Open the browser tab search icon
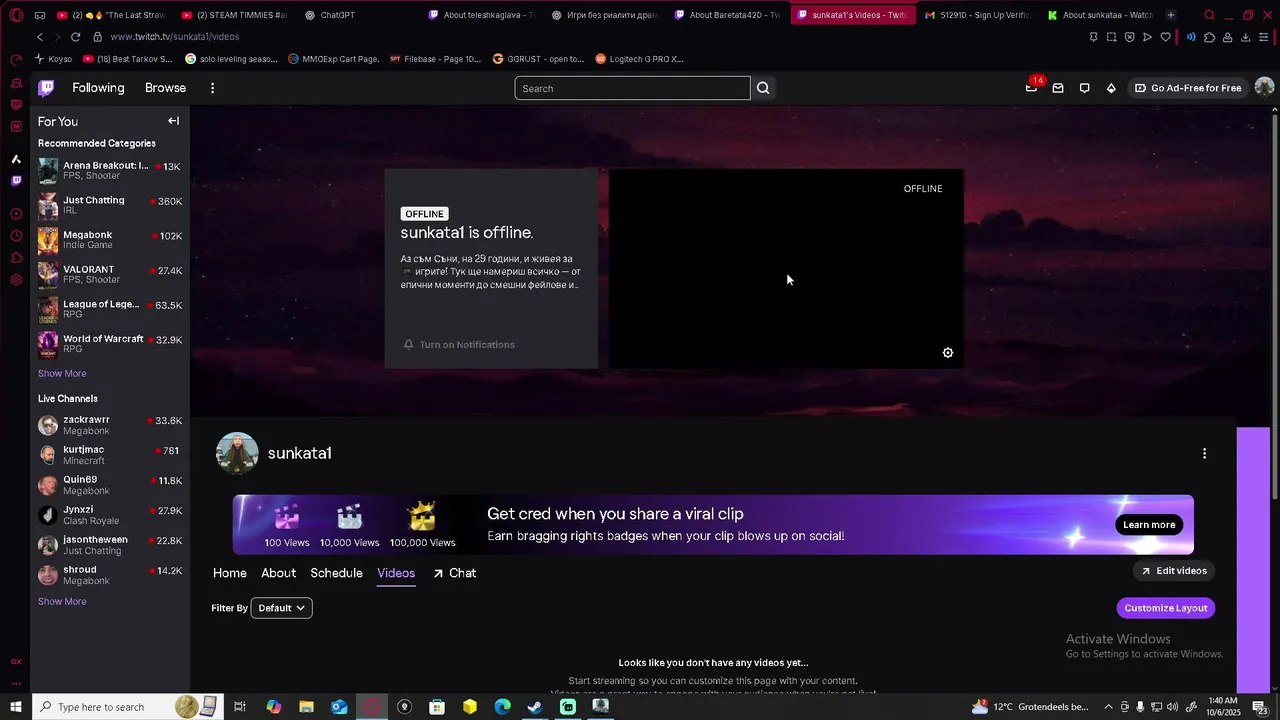The height and width of the screenshot is (720, 1280). coord(1209,15)
